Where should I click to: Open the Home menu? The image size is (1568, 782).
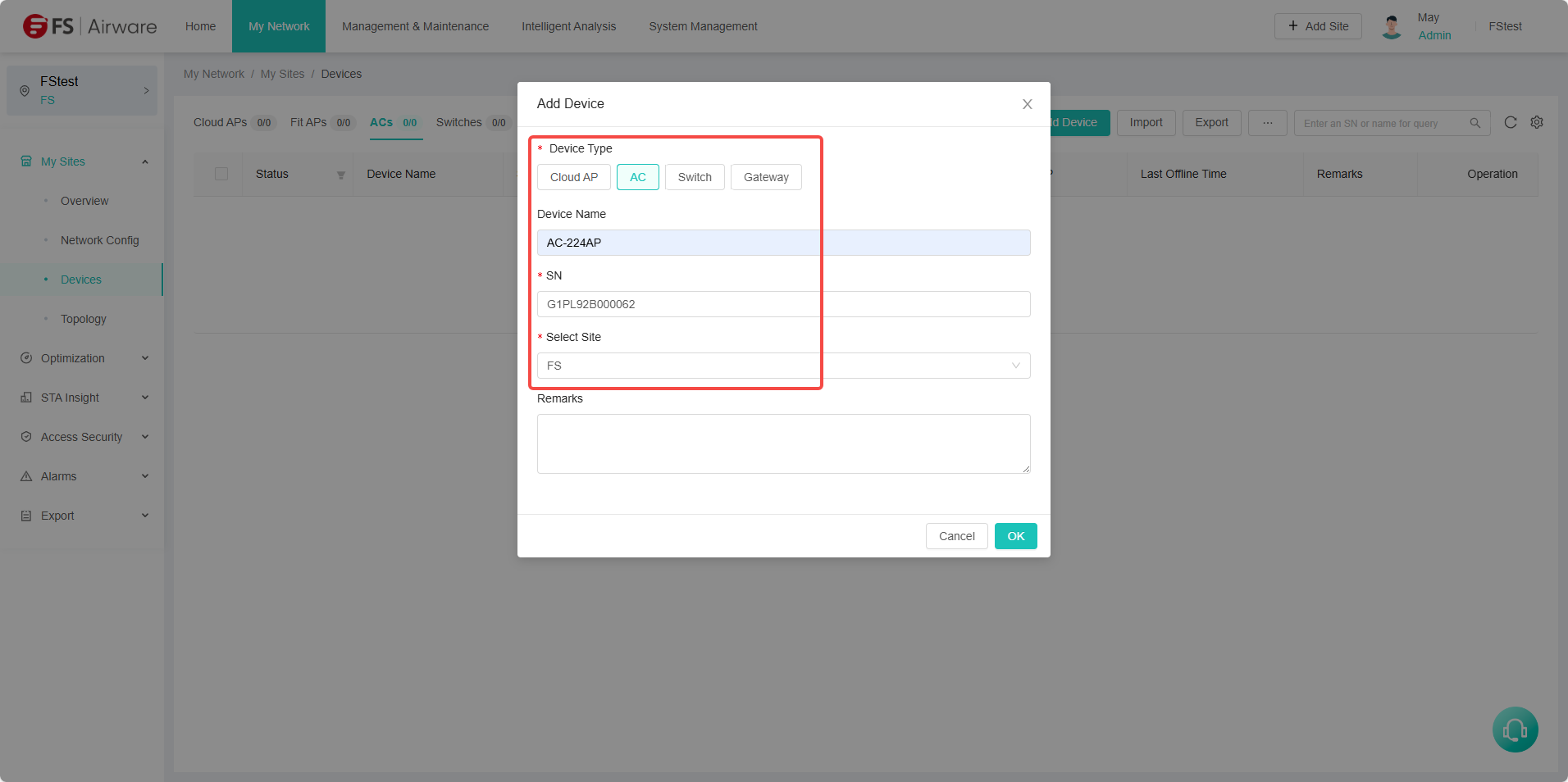coord(200,26)
